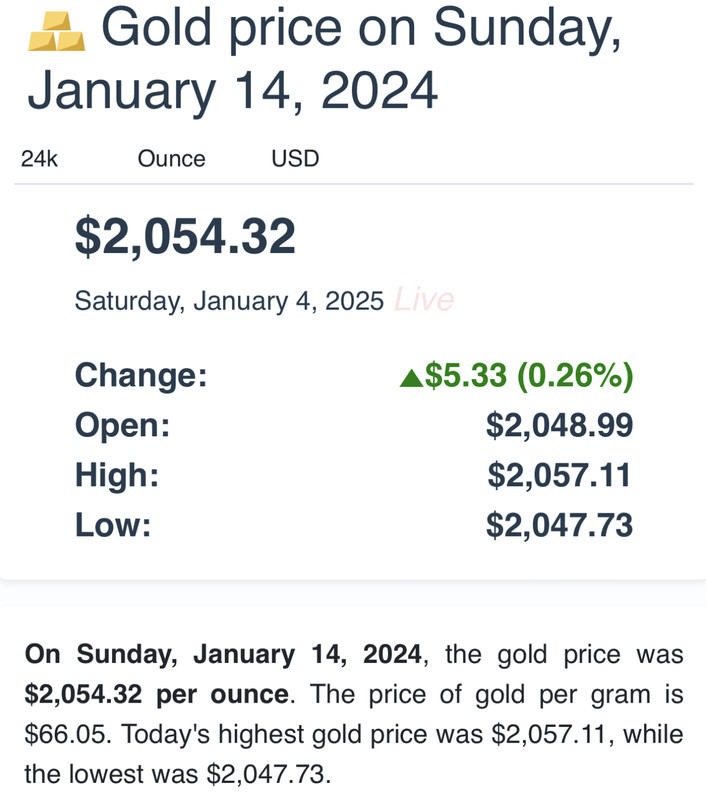Screen dimensions: 706x800
Task: Click the $5.33 (0.26%) change value
Action: (x=529, y=376)
